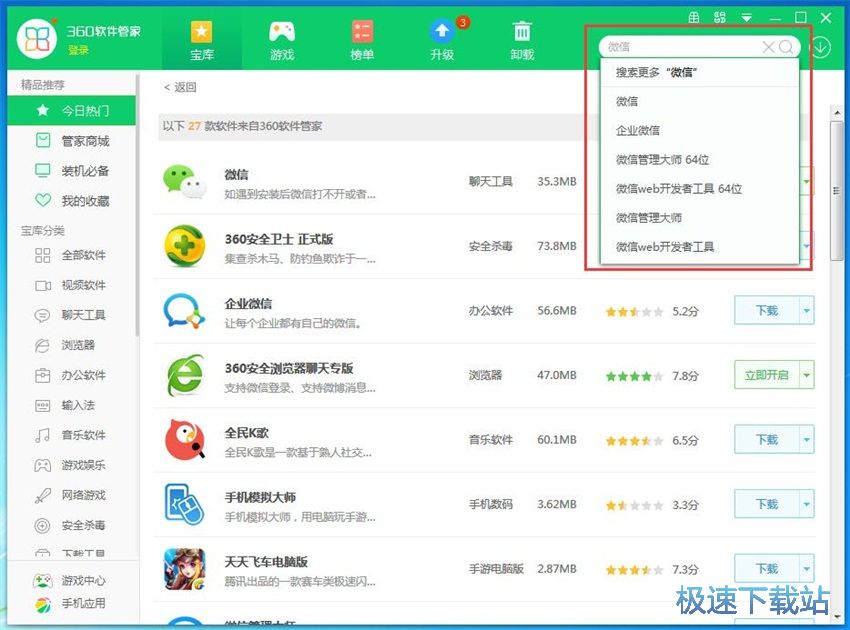The height and width of the screenshot is (630, 850).
Task: Click the 360软件管家 logo icon
Action: click(37, 38)
